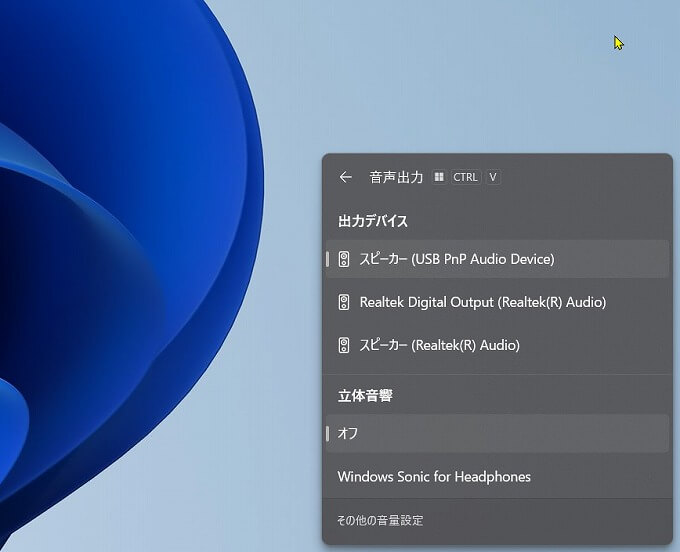Click the 立体音響 section header
This screenshot has width=680, height=552.
coord(365,396)
